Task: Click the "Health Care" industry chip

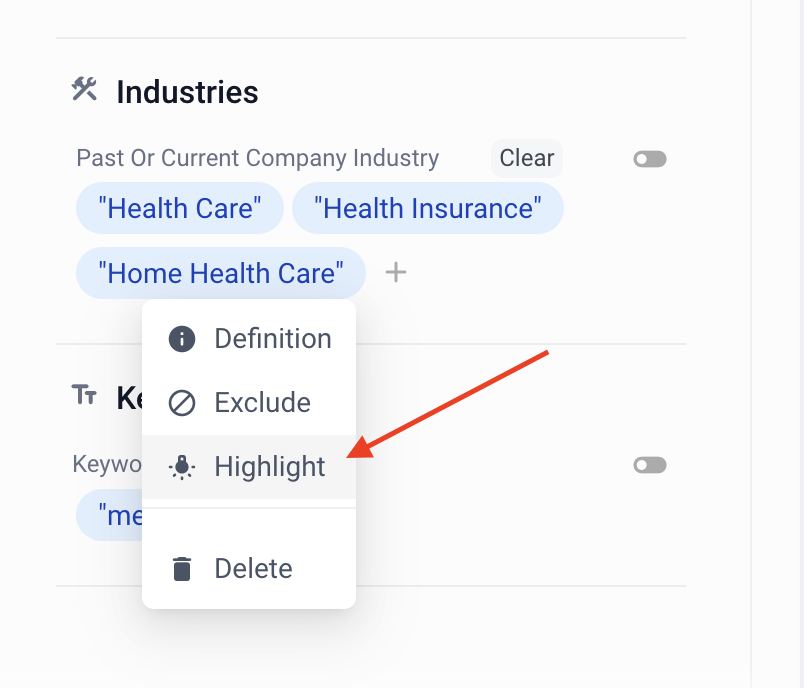Action: click(x=180, y=208)
